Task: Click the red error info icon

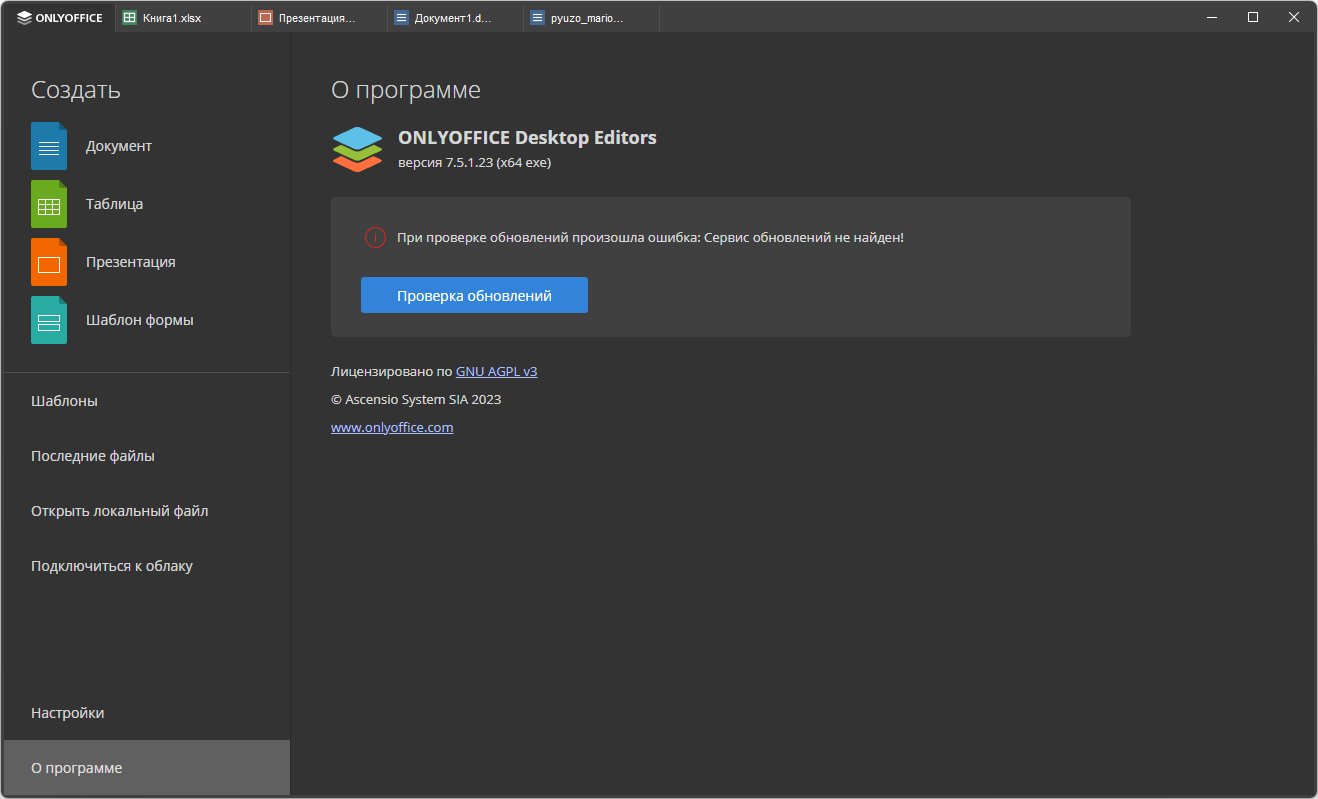Action: pyautogui.click(x=375, y=238)
